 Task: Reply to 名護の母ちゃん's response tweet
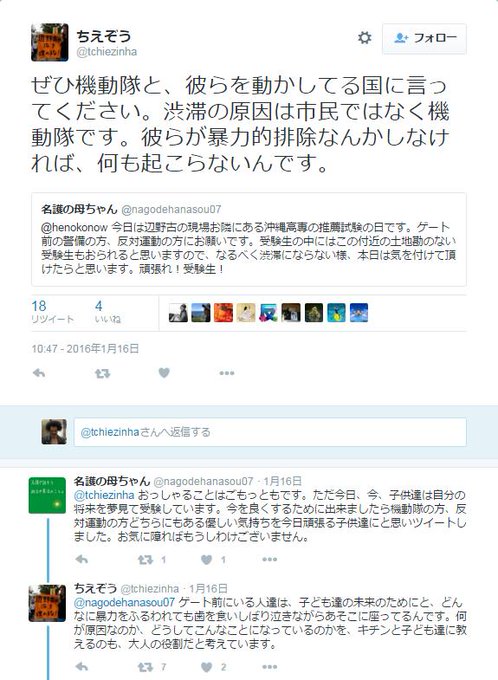pos(82,559)
